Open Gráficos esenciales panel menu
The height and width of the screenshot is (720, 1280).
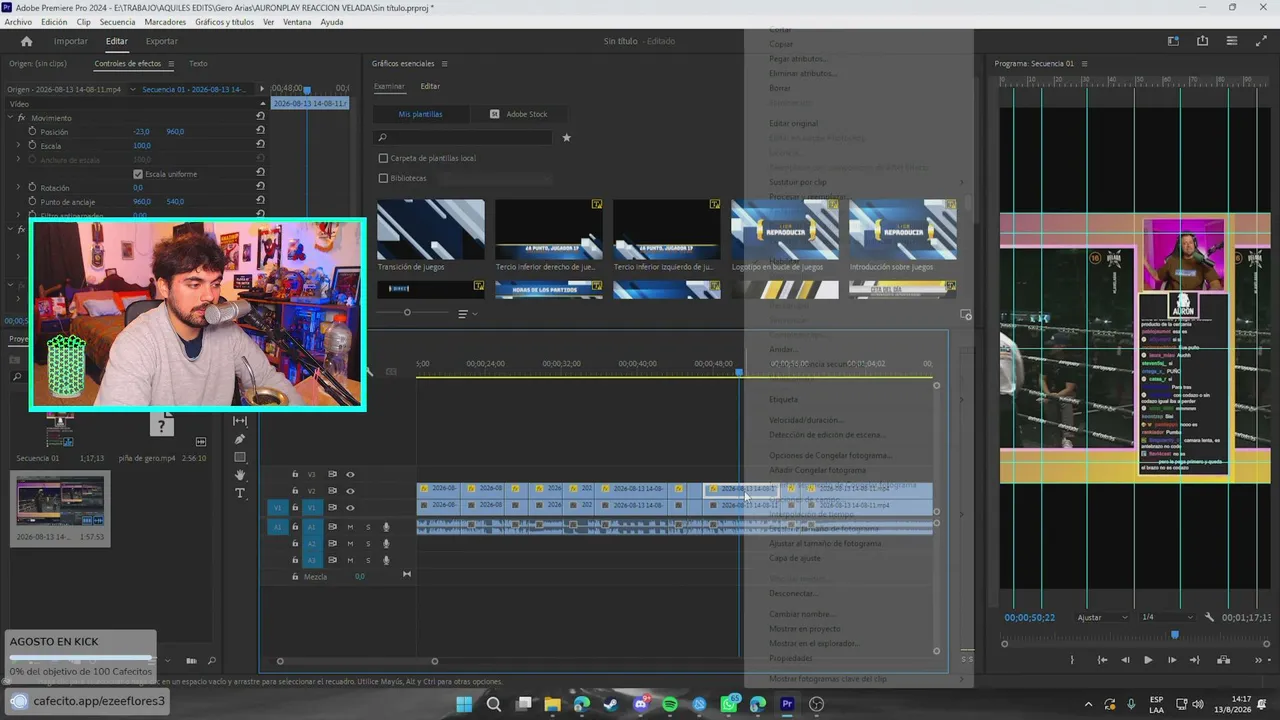click(444, 64)
